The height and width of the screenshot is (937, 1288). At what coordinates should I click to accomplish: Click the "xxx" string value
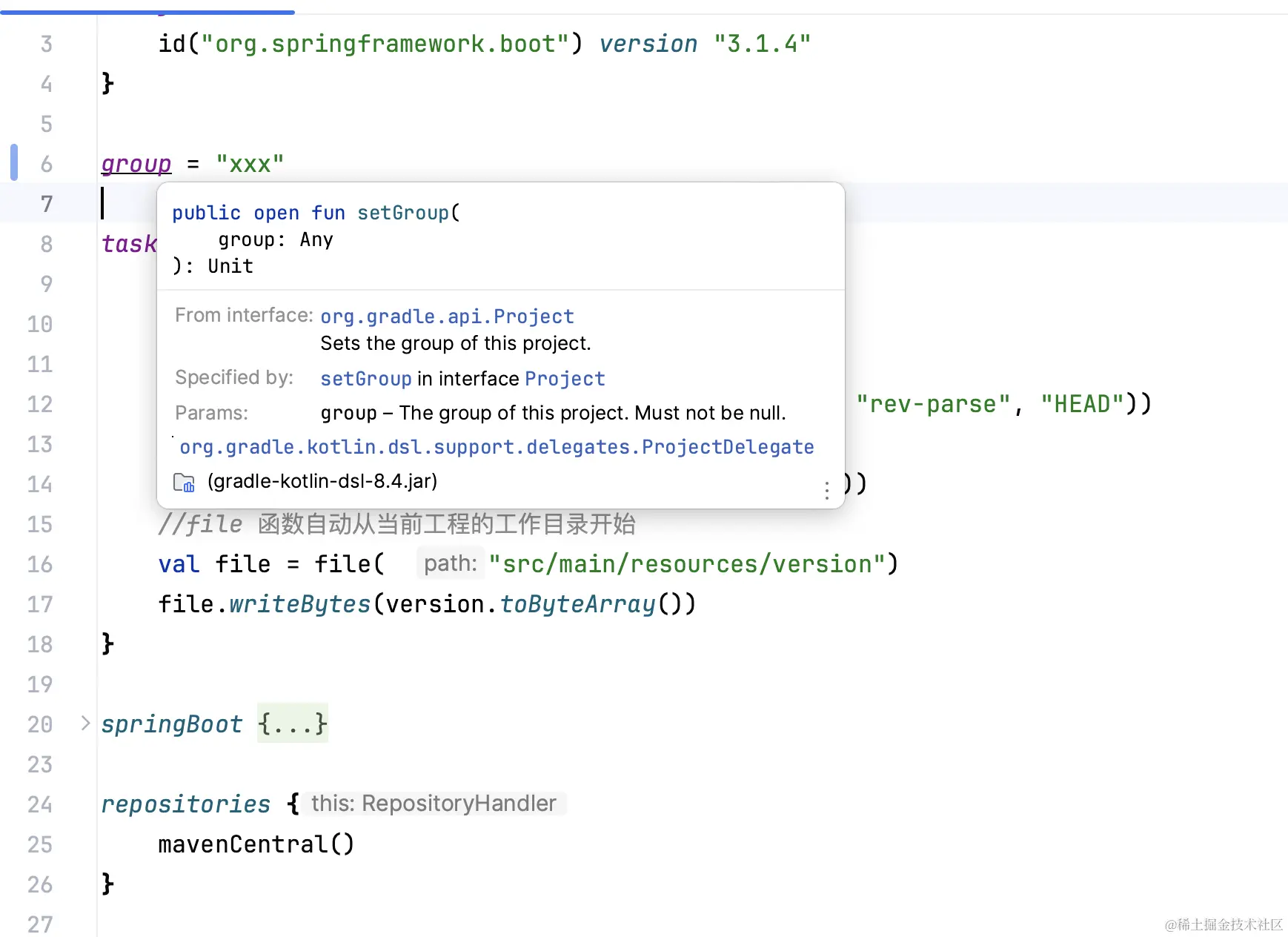click(x=250, y=164)
